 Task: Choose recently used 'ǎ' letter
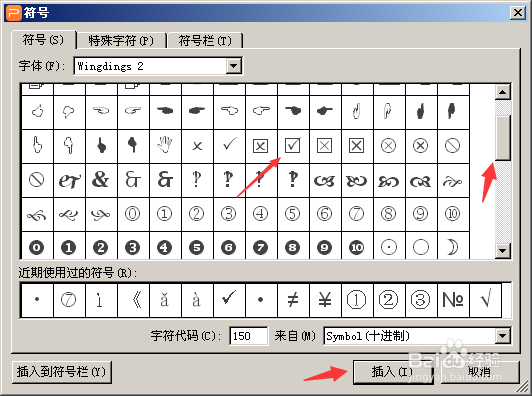point(165,300)
